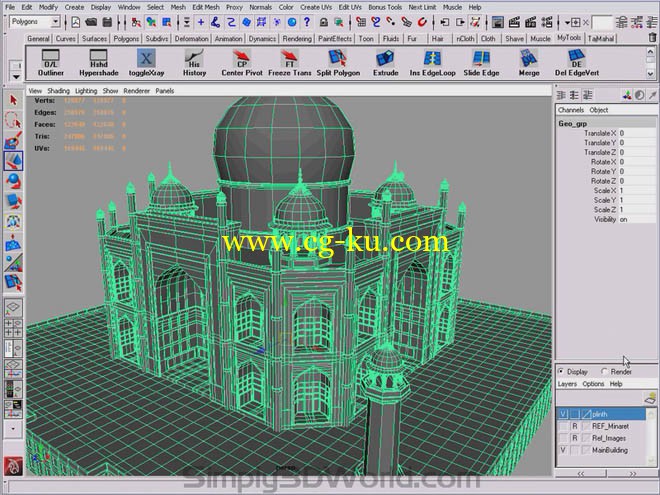Click the render current frame clapper icon
The image size is (660, 495).
coord(514,21)
